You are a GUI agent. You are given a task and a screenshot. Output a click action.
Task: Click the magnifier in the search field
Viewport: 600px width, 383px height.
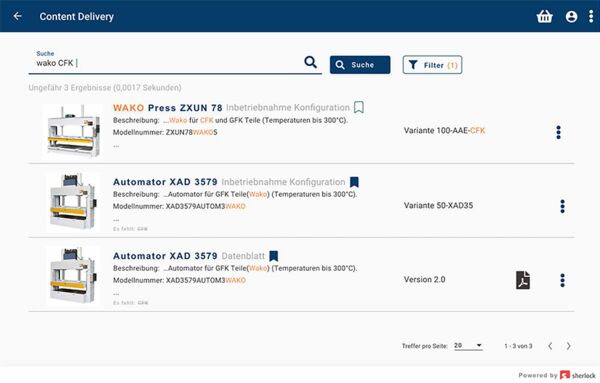(310, 62)
